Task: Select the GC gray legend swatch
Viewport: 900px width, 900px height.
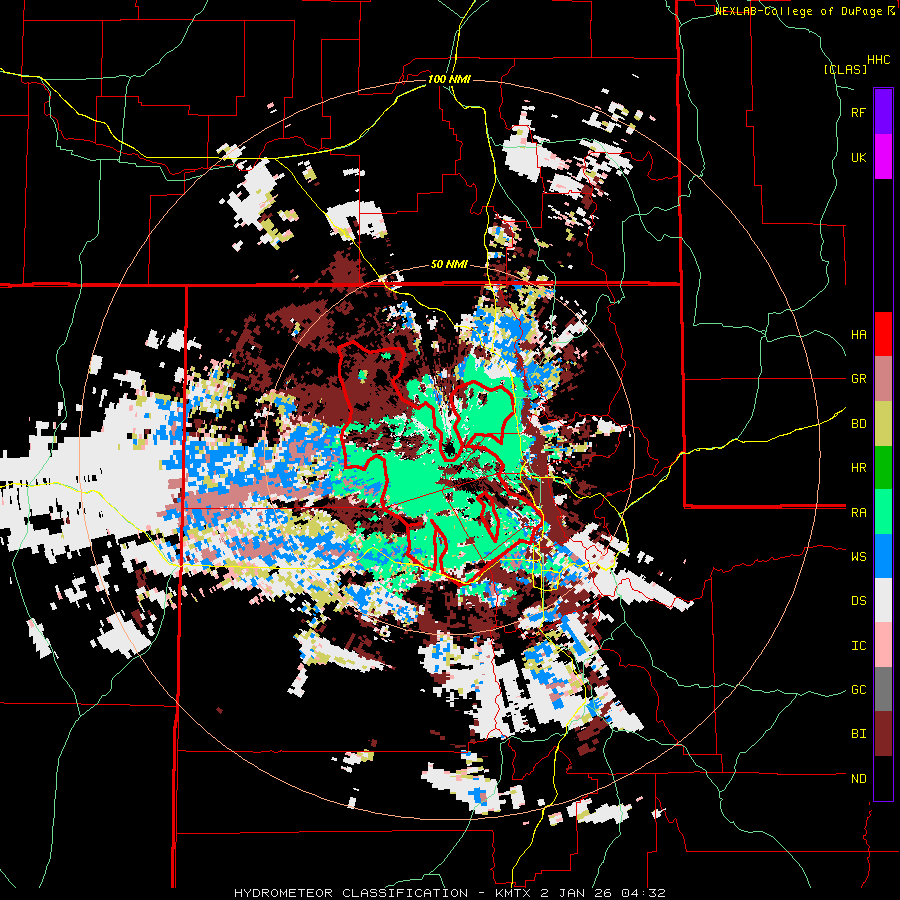Action: coord(883,689)
